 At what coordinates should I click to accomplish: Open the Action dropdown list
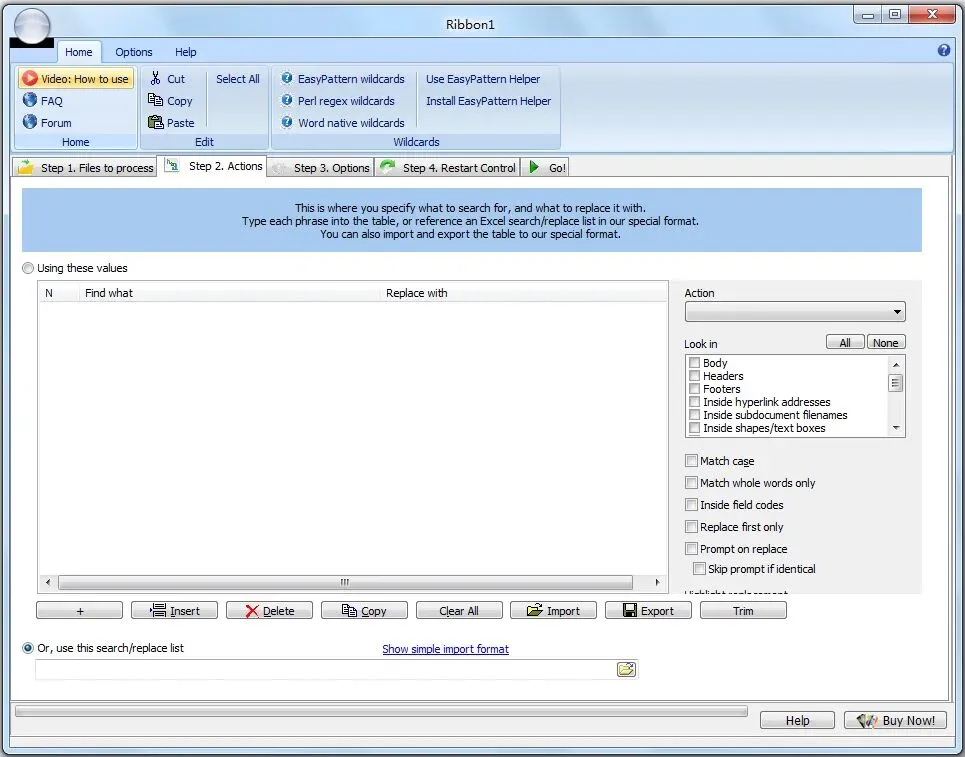pos(795,312)
